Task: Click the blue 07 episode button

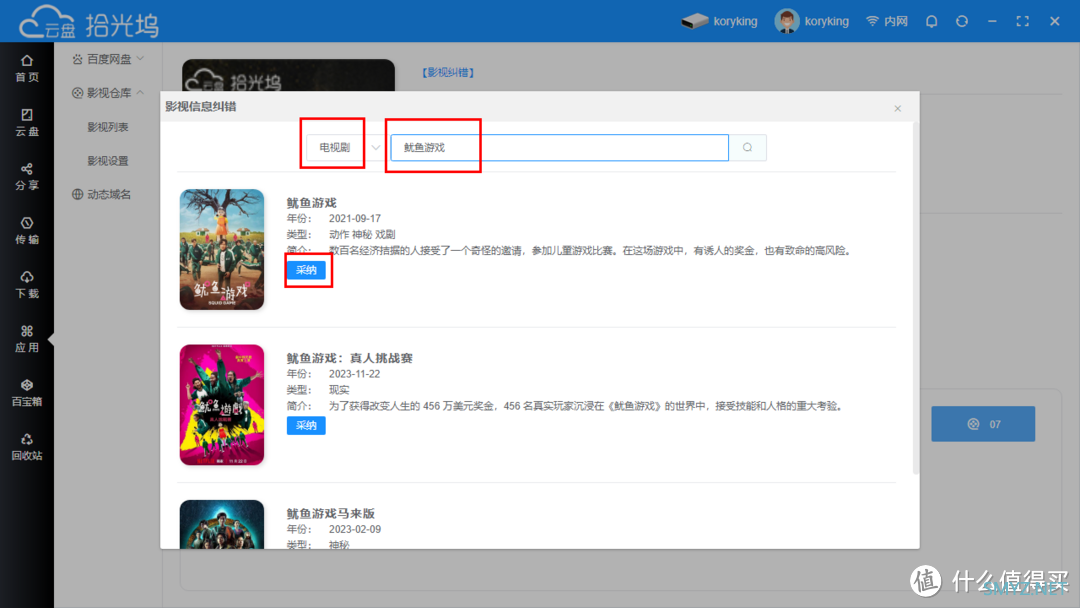Action: 983,424
